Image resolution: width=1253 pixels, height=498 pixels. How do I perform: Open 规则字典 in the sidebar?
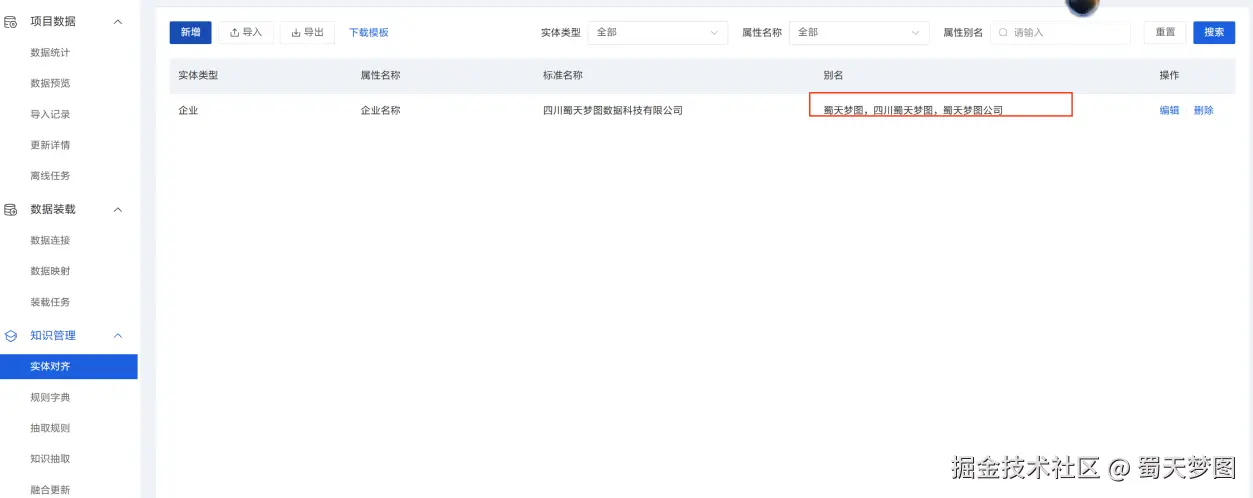click(50, 398)
